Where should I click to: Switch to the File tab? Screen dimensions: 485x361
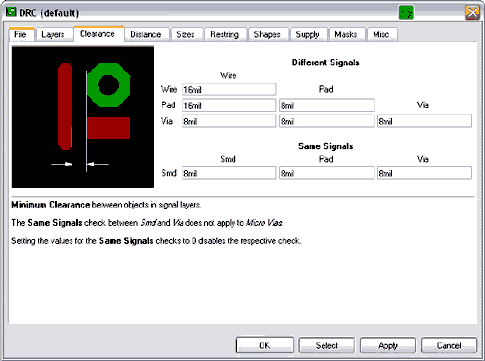click(x=22, y=34)
